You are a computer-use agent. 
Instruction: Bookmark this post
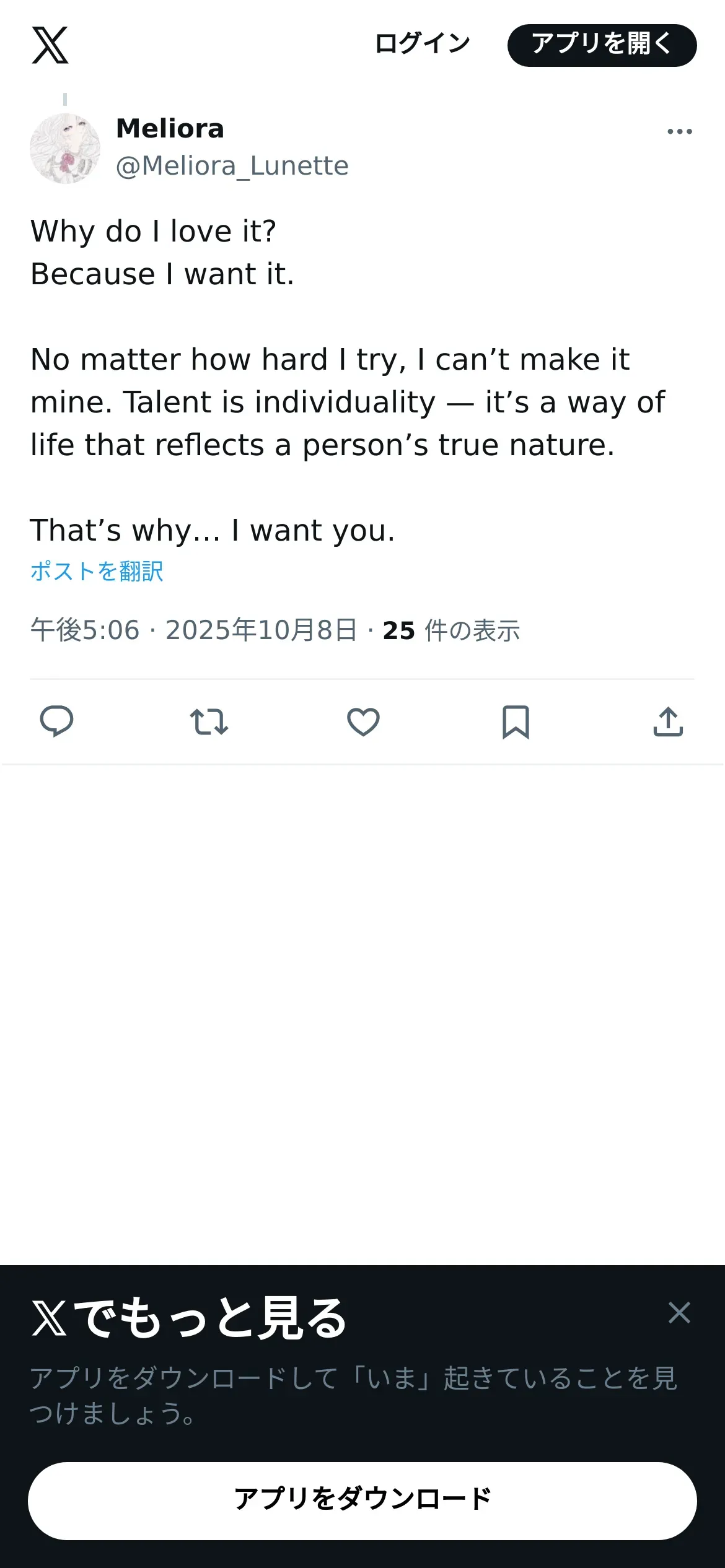(516, 722)
